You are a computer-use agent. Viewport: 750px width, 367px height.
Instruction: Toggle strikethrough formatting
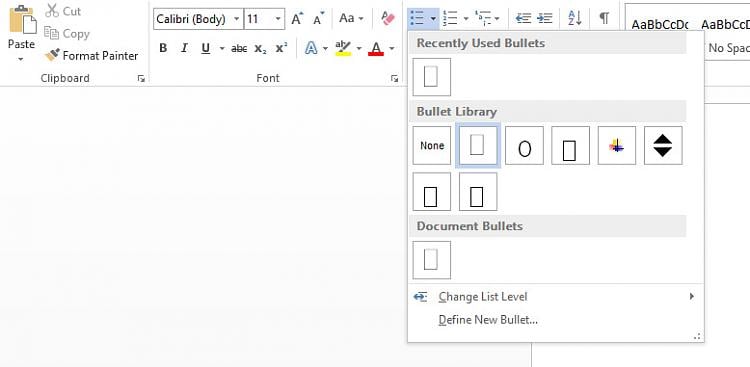click(x=239, y=48)
